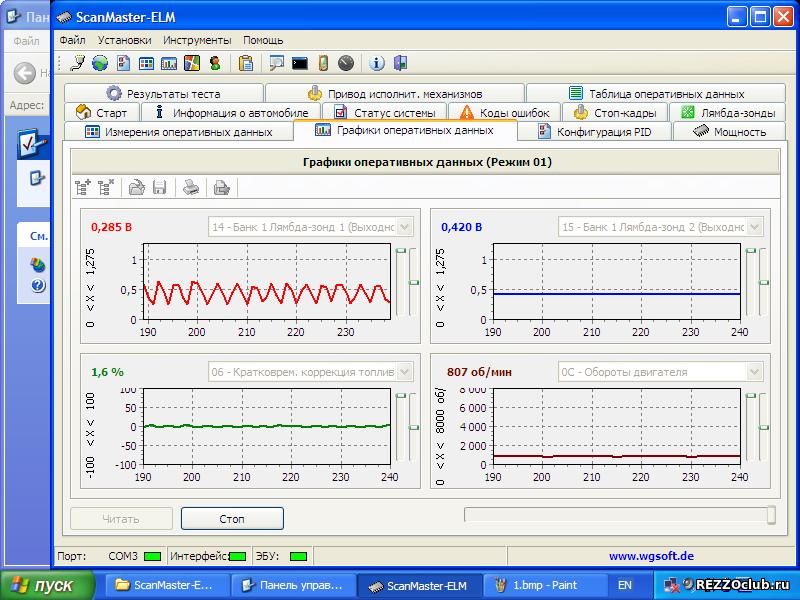Switch to Измерения оперативных данных tab
Image resolution: width=800 pixels, height=600 pixels.
point(179,132)
